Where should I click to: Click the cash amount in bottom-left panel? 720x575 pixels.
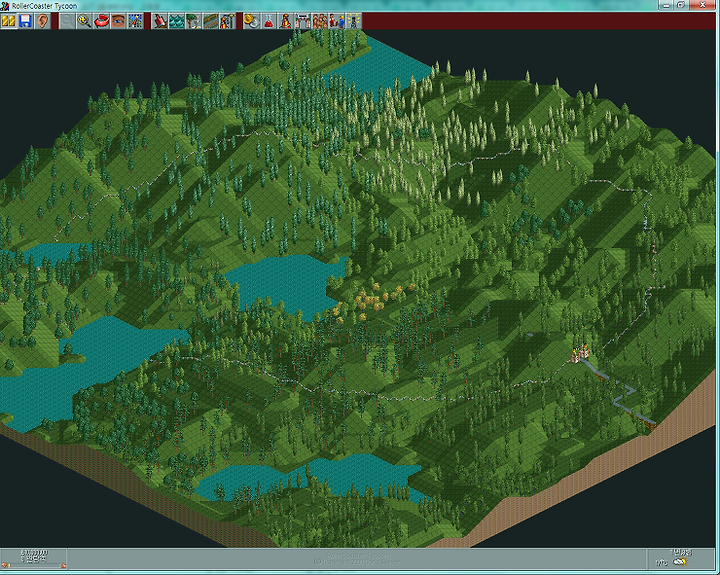coord(34,552)
